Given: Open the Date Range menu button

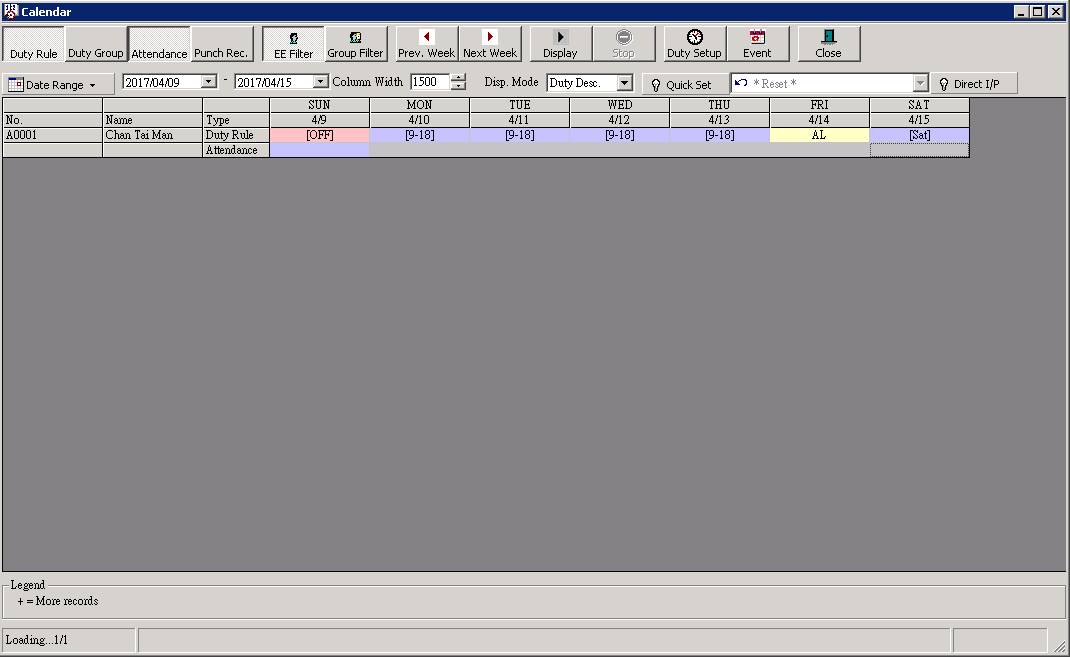Looking at the screenshot, I should 58,85.
